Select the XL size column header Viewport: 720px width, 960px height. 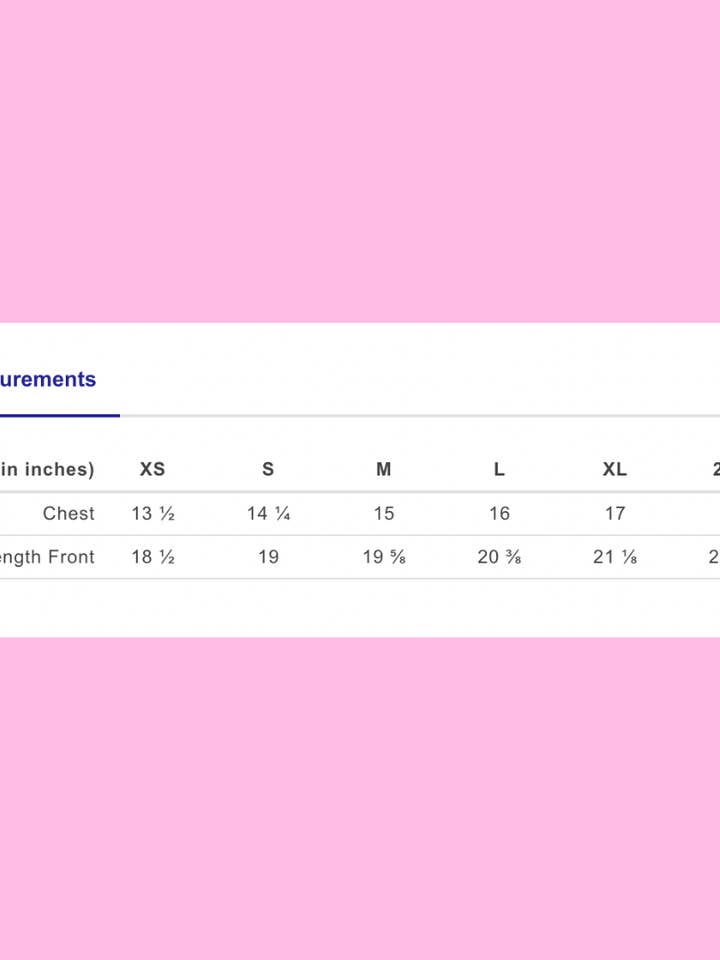pyautogui.click(x=615, y=469)
